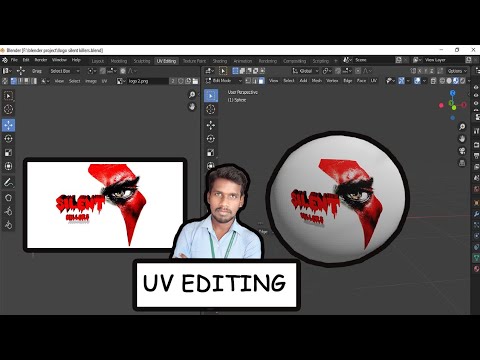Open the File menu
The image size is (480, 360).
[x=14, y=60]
